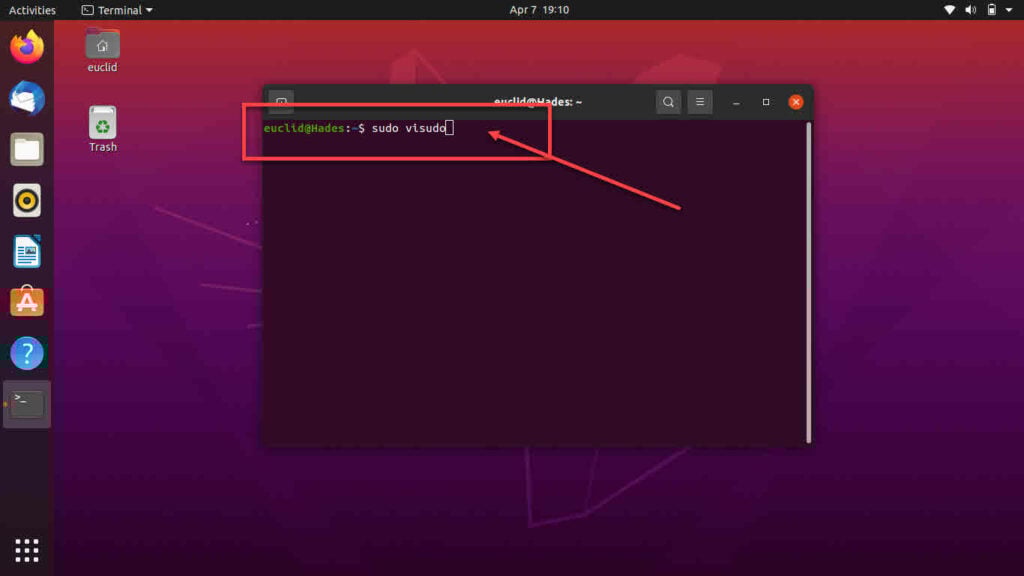This screenshot has width=1024, height=576.
Task: Click the volume speaker icon
Action: coord(970,10)
